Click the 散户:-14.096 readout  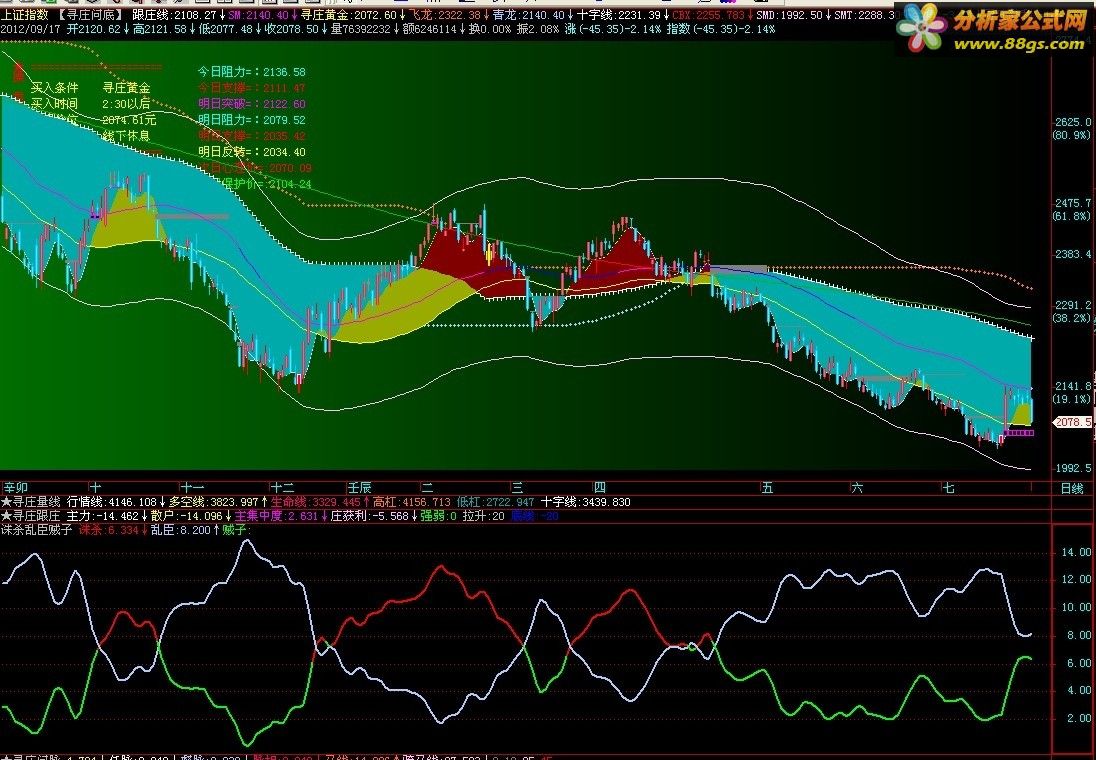pyautogui.click(x=187, y=516)
